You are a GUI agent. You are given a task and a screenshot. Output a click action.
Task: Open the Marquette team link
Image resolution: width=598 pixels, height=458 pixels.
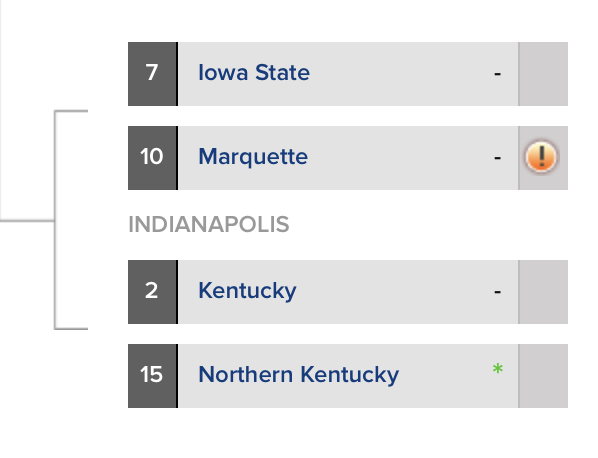[253, 157]
